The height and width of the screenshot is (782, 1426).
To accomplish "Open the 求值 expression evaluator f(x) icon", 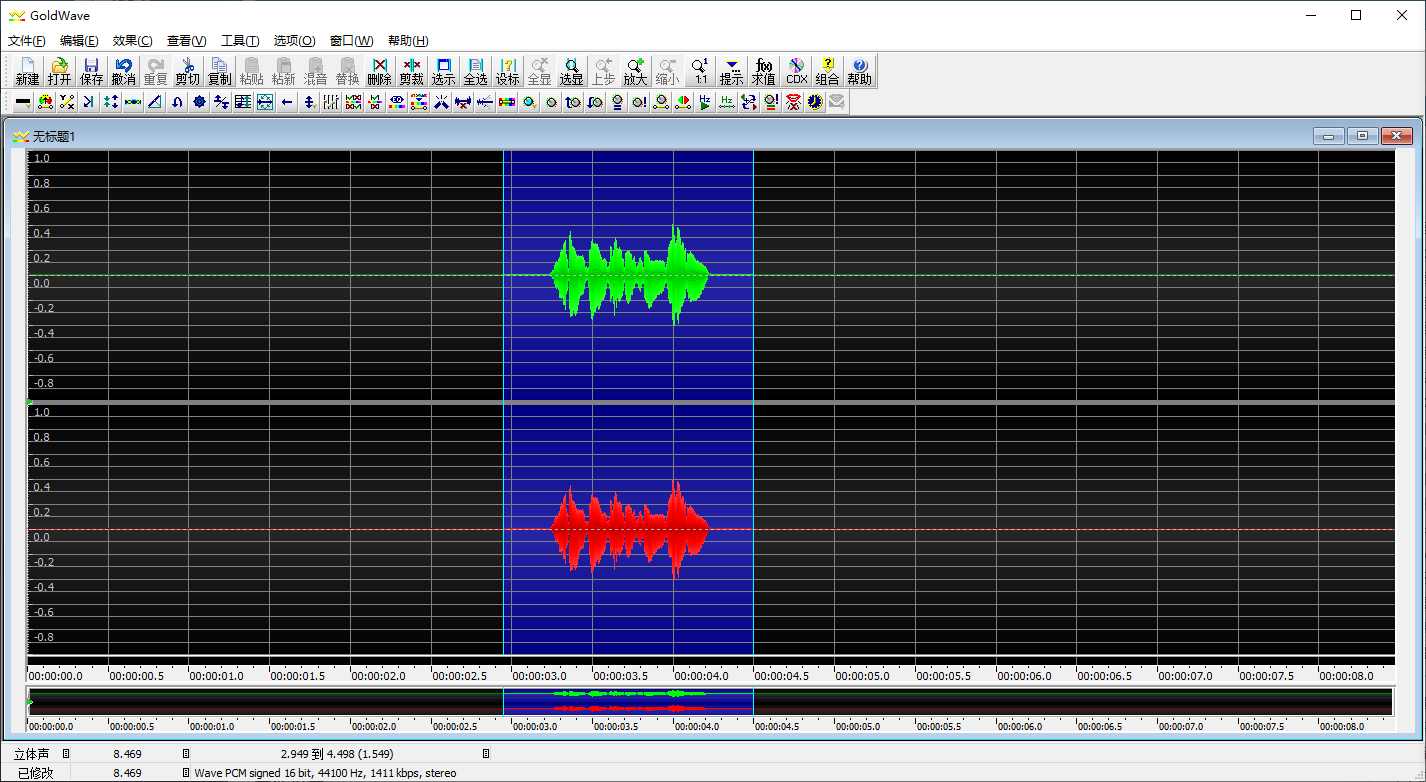I will click(x=764, y=70).
